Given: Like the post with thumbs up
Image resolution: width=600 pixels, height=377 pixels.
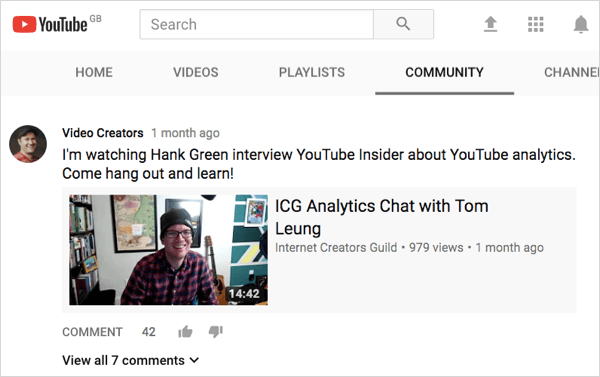Looking at the screenshot, I should click(185, 331).
